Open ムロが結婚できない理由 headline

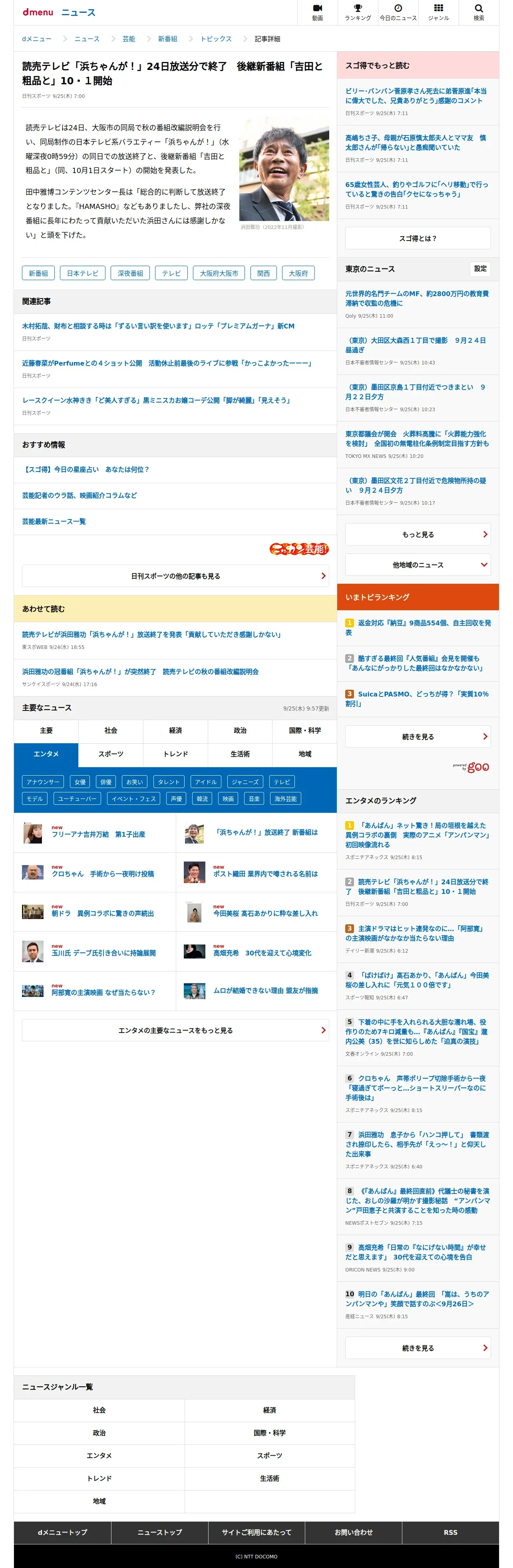(x=265, y=990)
